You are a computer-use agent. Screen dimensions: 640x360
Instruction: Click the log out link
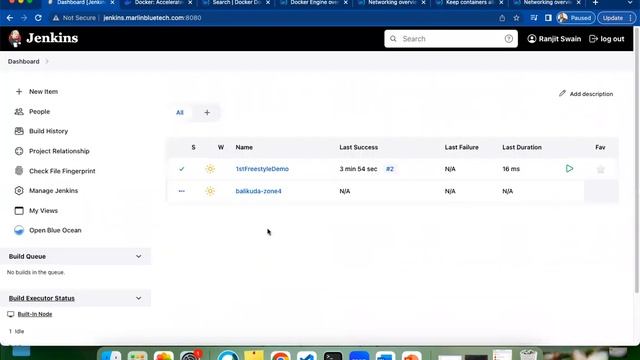tap(607, 39)
